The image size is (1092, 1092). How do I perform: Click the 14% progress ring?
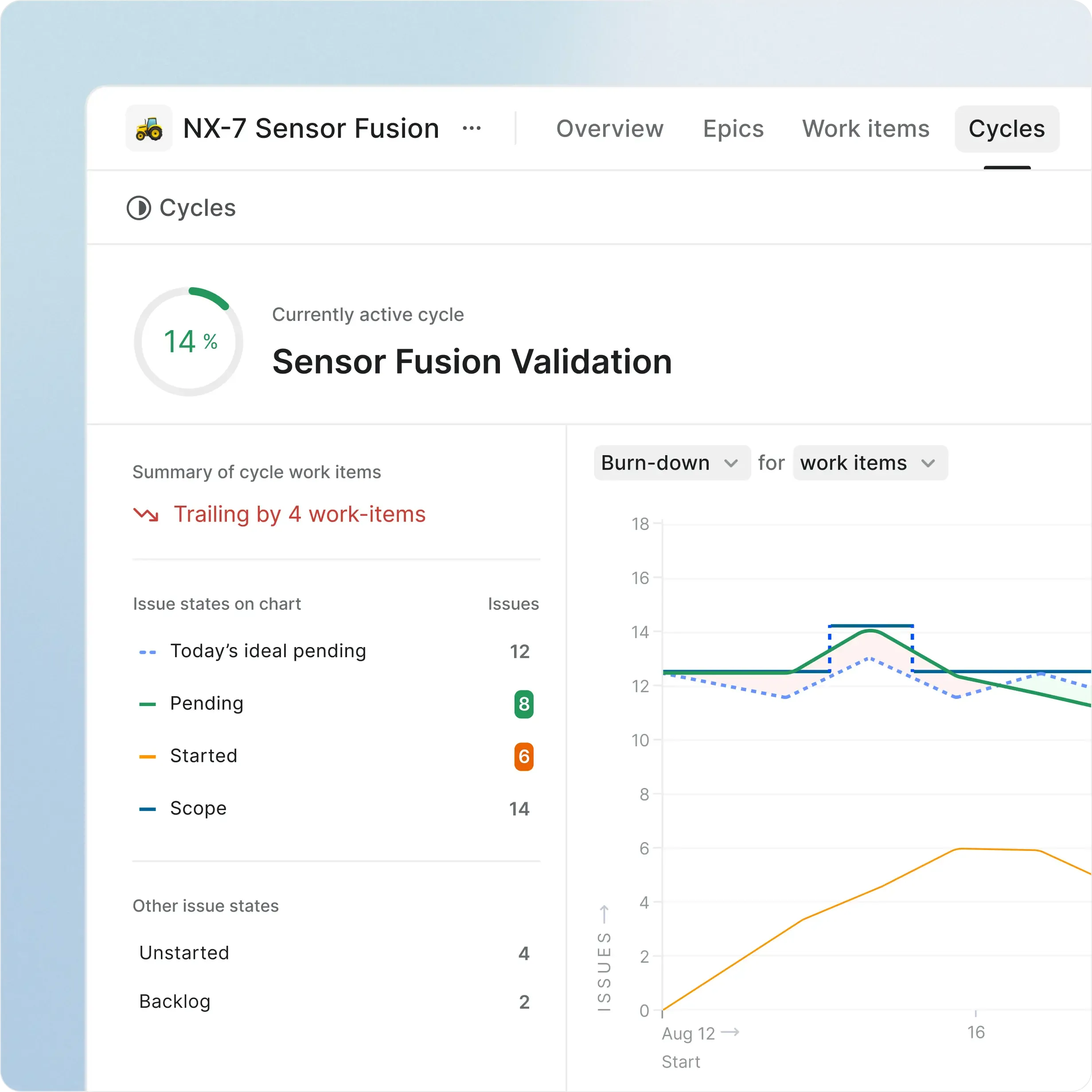tap(189, 341)
